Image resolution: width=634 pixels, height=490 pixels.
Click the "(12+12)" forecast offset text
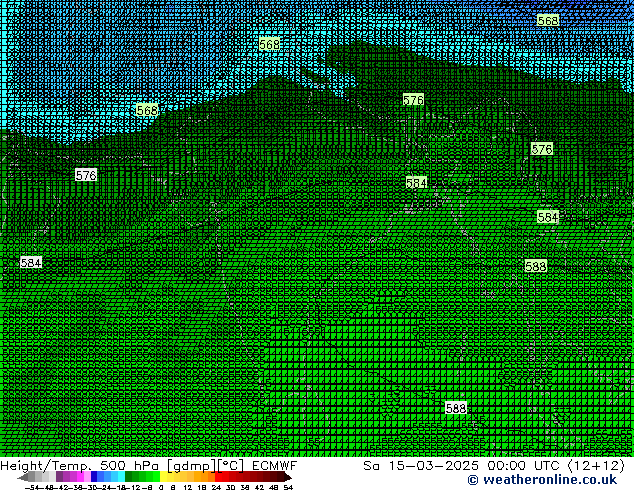(596, 466)
